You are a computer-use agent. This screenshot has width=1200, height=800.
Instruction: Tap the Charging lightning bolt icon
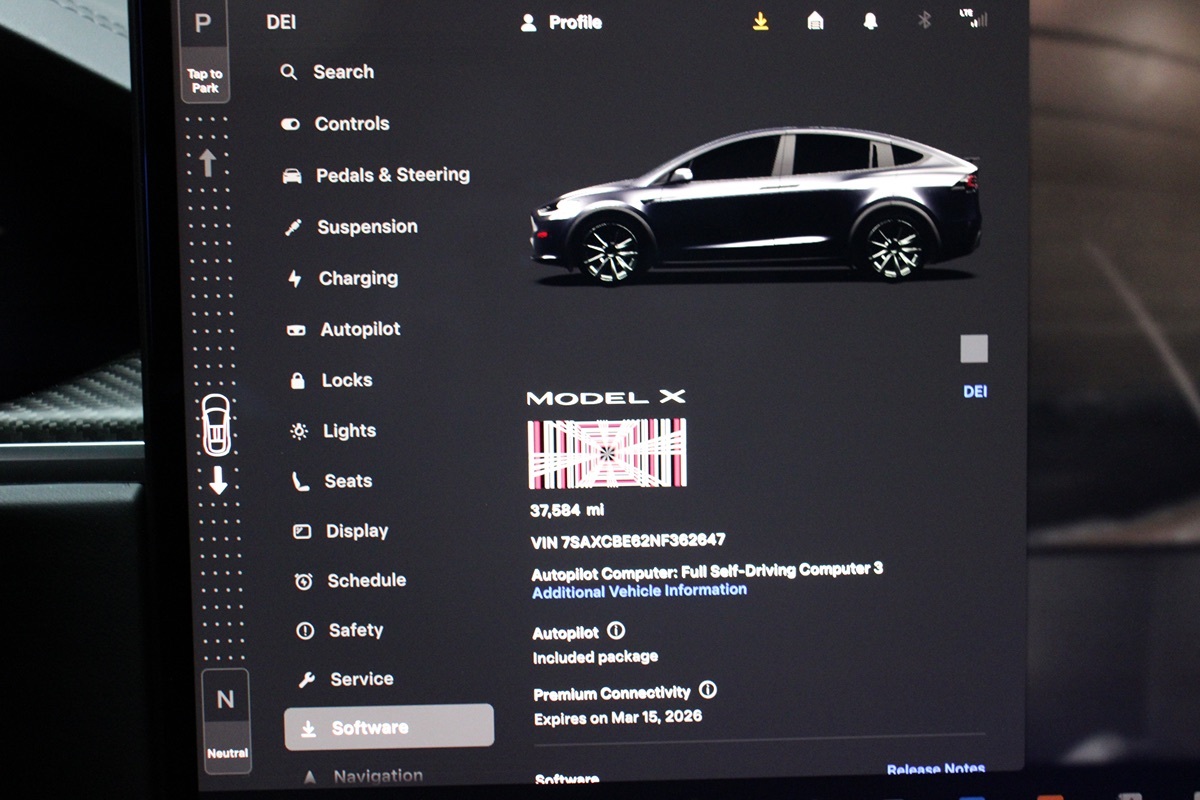294,279
